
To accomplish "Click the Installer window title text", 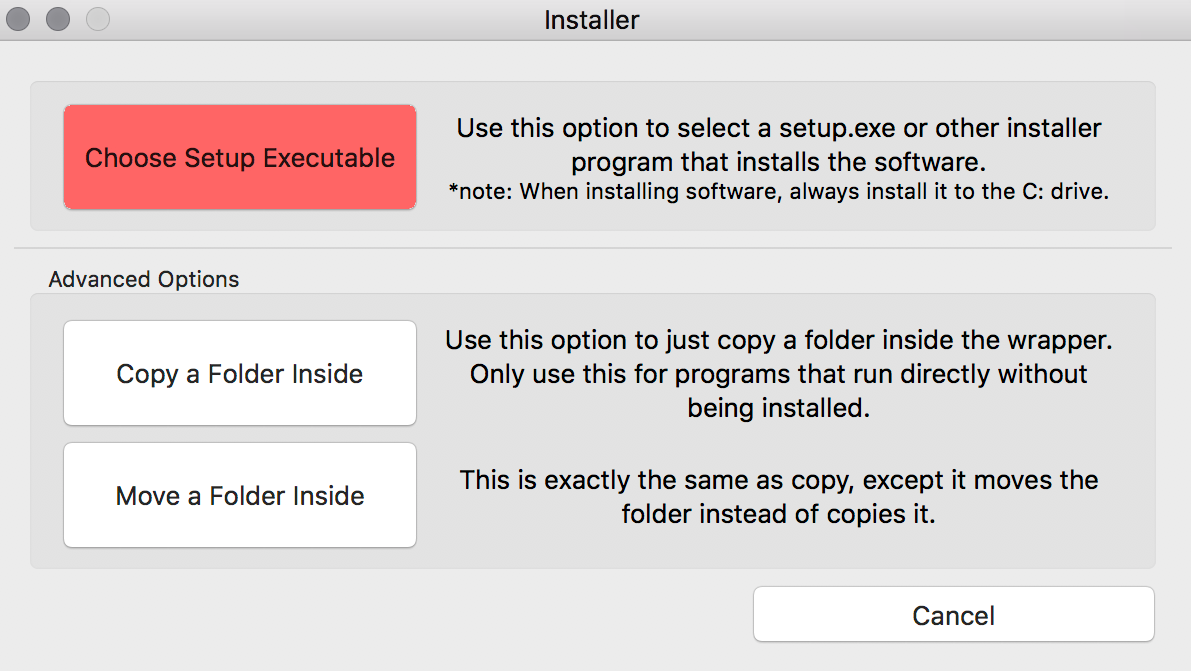I will click(x=592, y=20).
